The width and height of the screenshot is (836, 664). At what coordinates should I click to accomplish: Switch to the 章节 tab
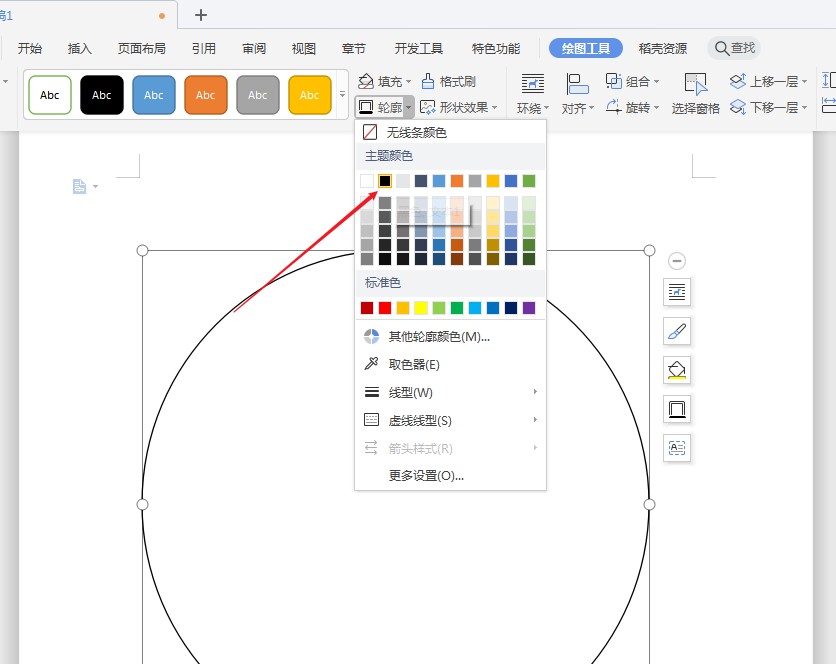click(354, 49)
